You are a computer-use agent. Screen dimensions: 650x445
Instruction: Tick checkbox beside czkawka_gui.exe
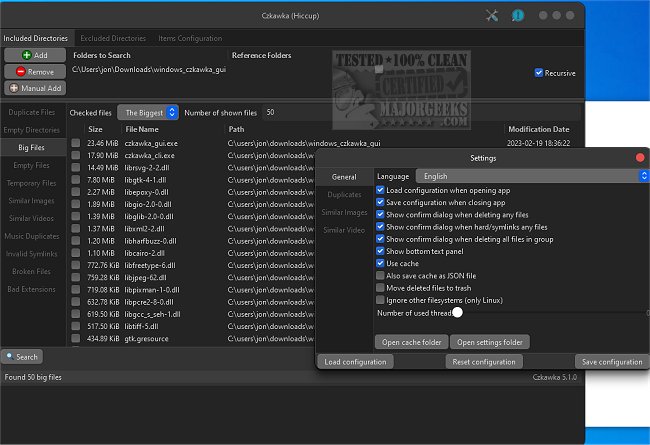76,144
